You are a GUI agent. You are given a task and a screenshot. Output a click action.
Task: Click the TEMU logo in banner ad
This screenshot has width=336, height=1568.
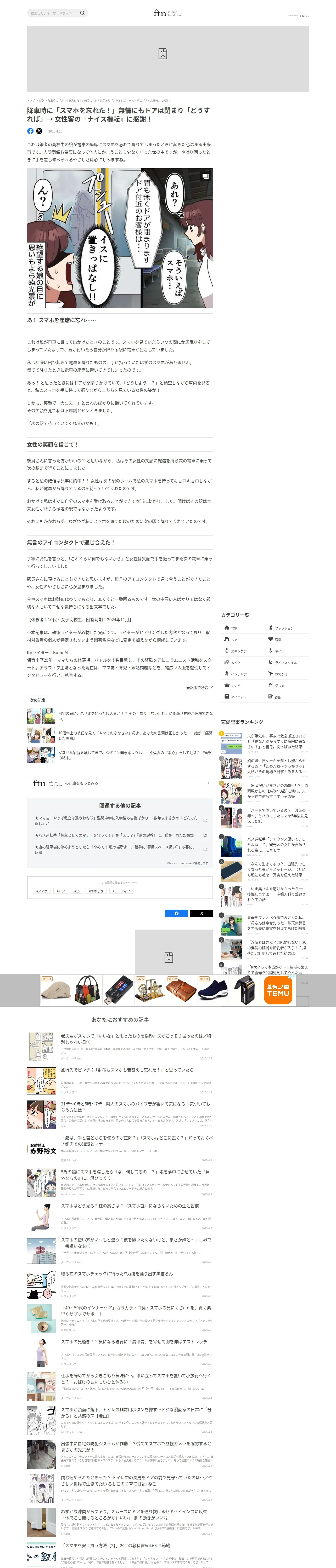(279, 990)
